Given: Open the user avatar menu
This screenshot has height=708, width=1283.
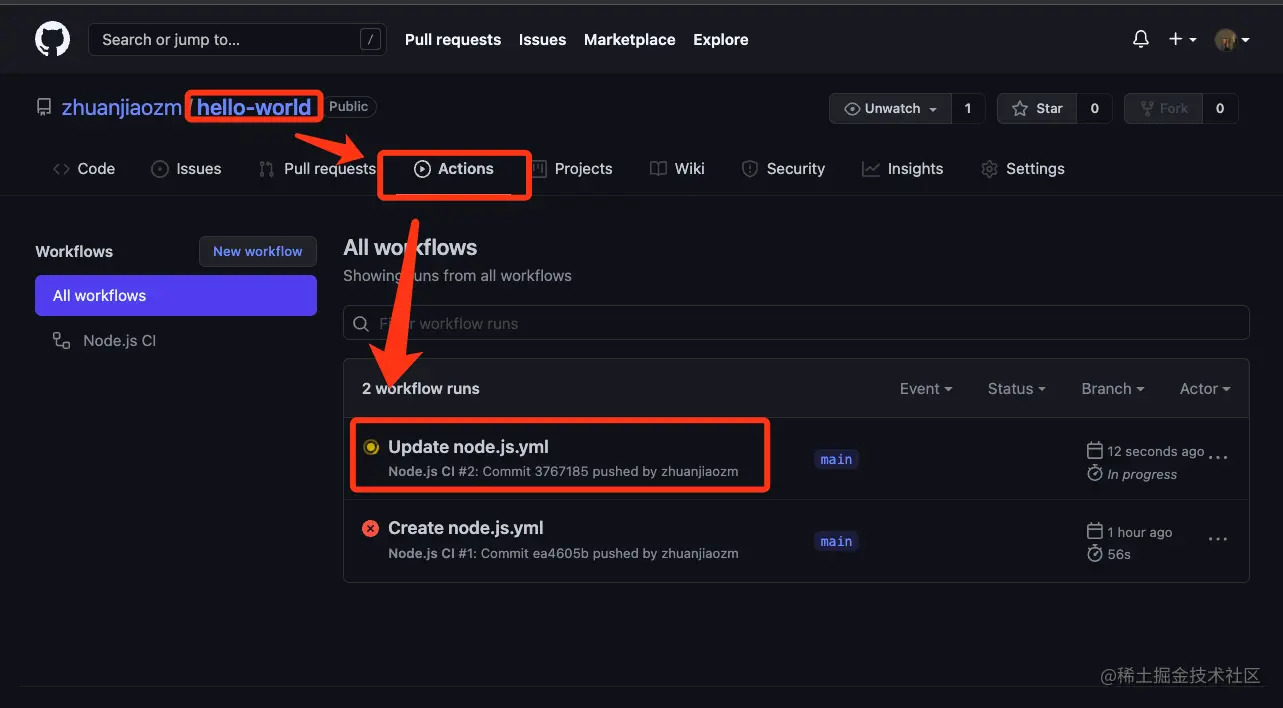Looking at the screenshot, I should (1231, 40).
